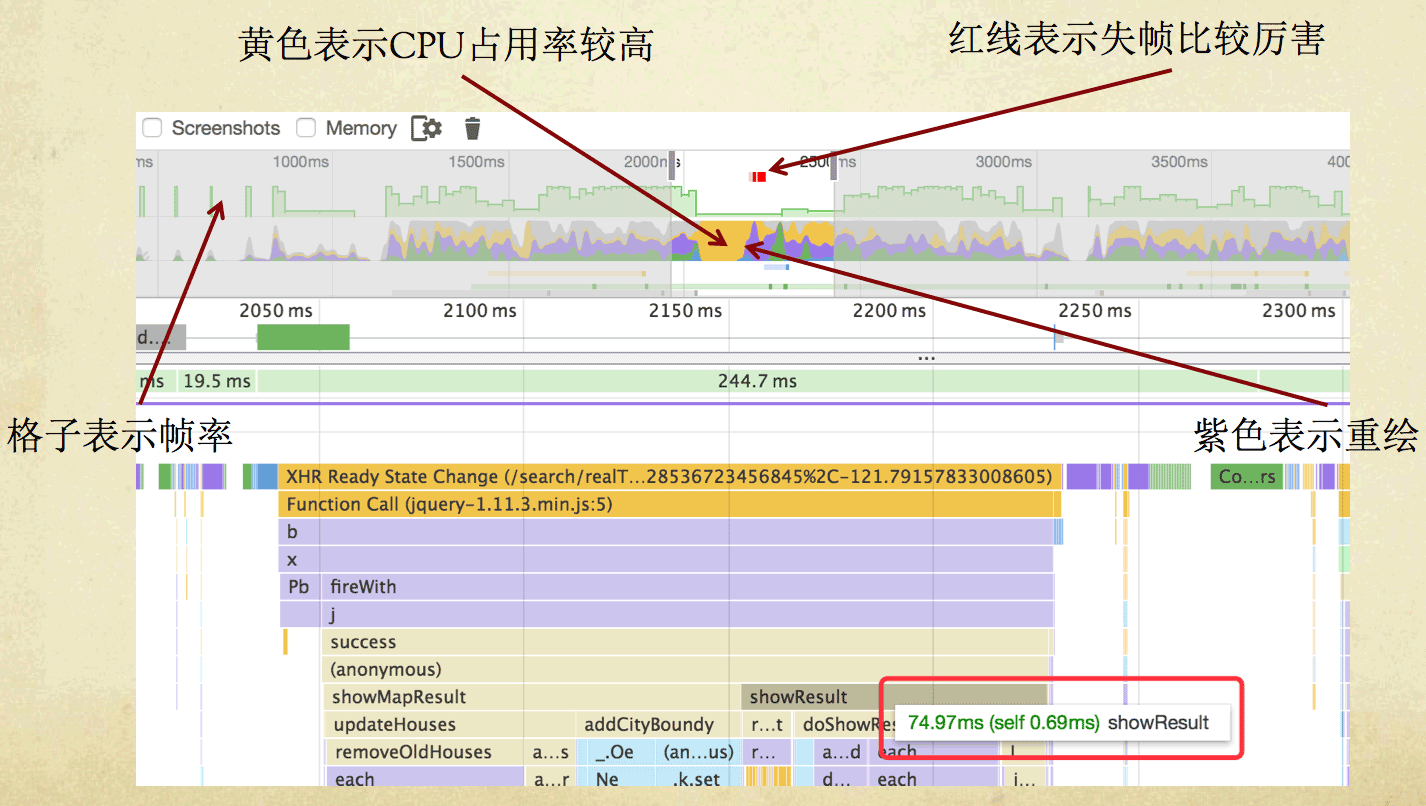Open capture settings gear icon
Screen dimensions: 1426x806
point(427,128)
